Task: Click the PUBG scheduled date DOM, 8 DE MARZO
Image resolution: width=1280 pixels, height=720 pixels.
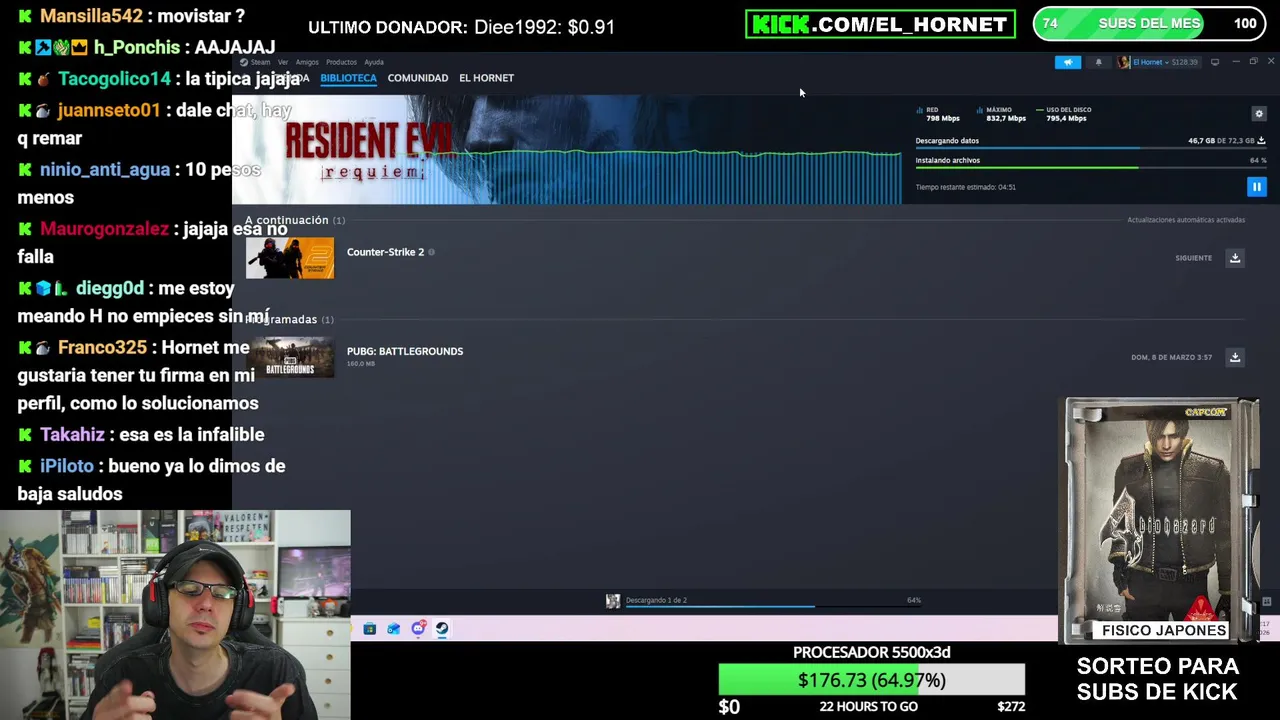Action: click(1171, 357)
